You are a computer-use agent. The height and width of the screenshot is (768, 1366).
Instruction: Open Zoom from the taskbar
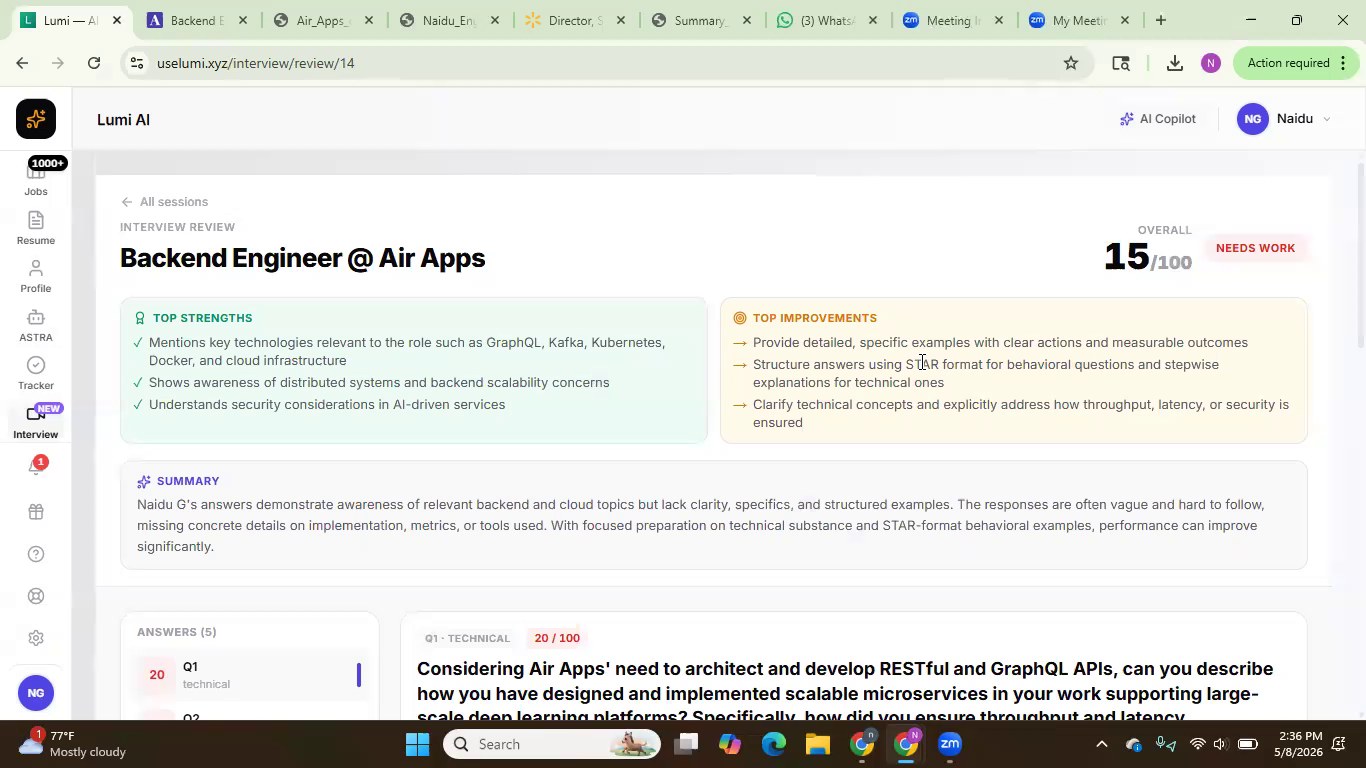coord(950,744)
